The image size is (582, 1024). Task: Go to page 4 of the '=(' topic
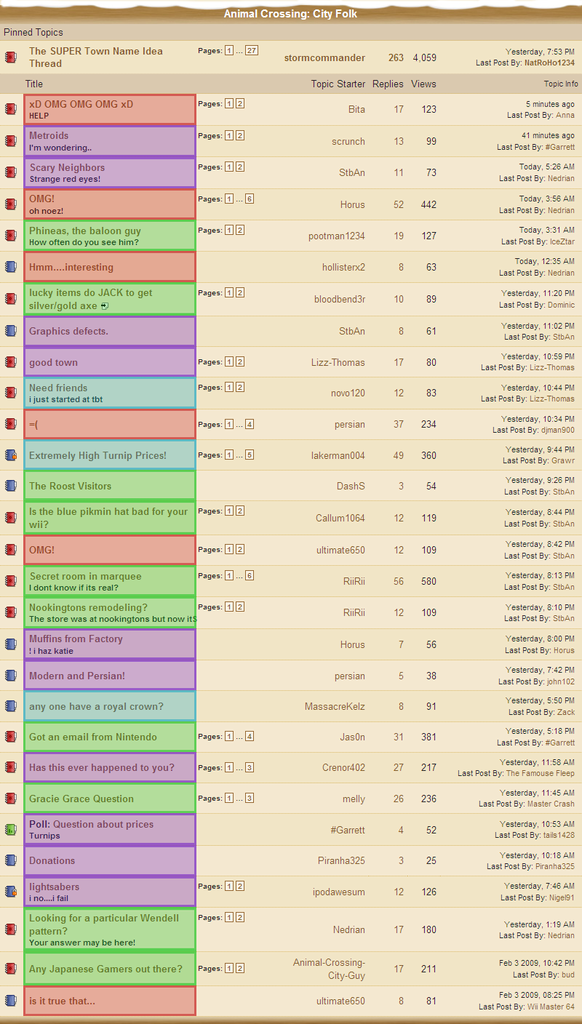249,424
